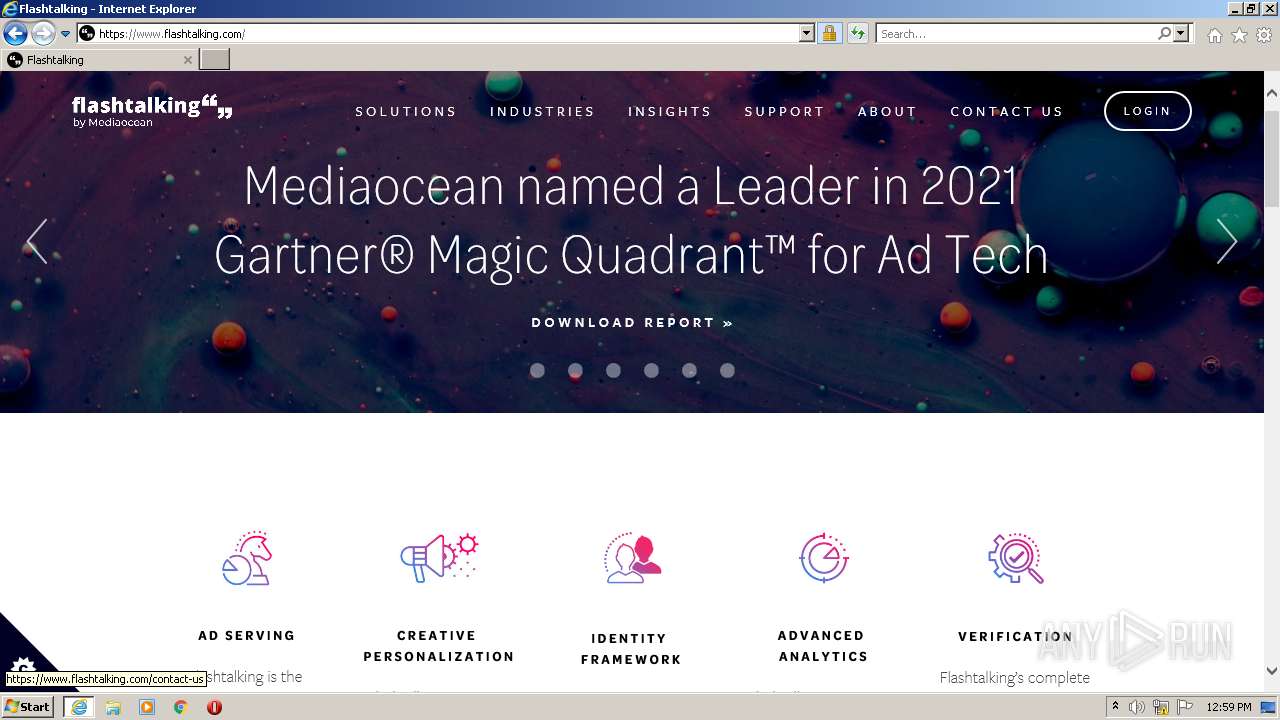Open the search provider dropdown arrow
The width and height of the screenshot is (1280, 720).
click(1181, 34)
